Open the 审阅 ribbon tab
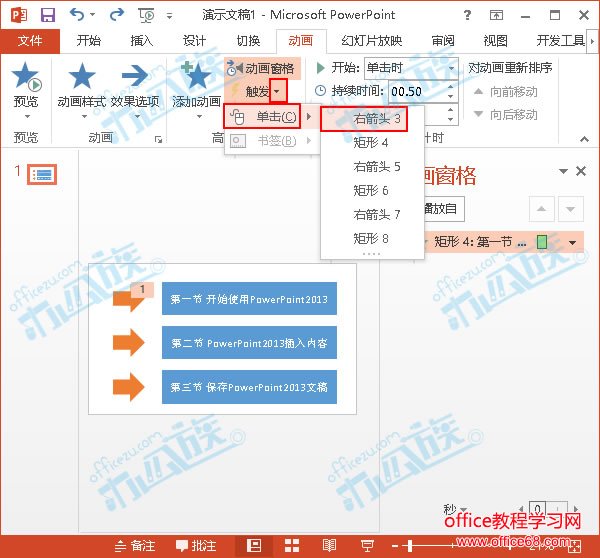Image resolution: width=600 pixels, height=558 pixels. [443, 41]
